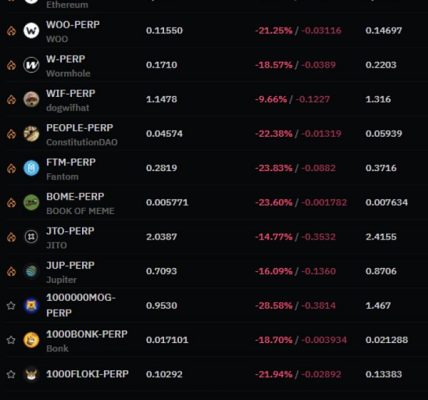Toggle the flame marker beside JTO-PERP

pos(11,237)
